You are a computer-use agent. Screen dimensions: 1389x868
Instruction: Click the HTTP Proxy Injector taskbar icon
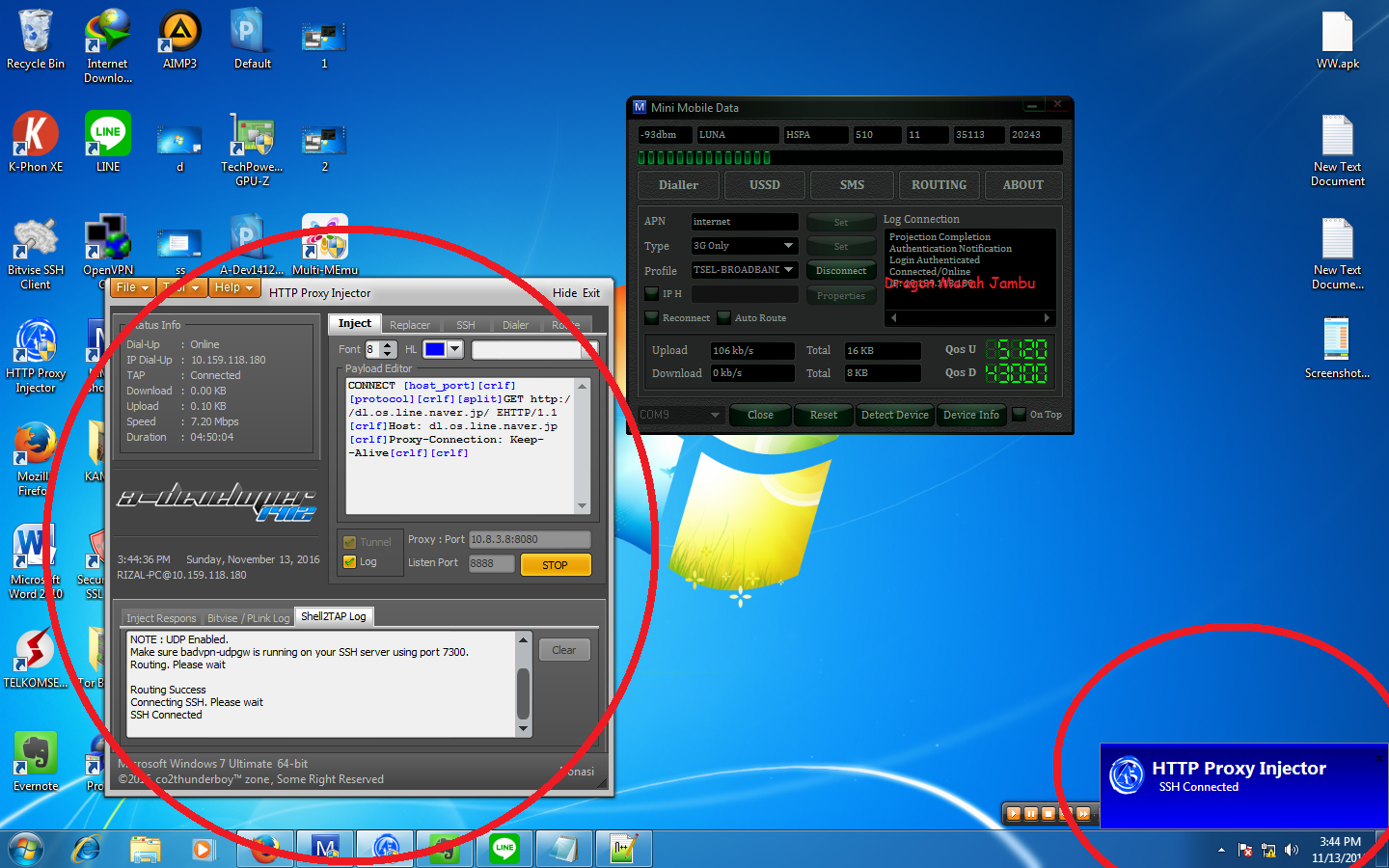385,849
